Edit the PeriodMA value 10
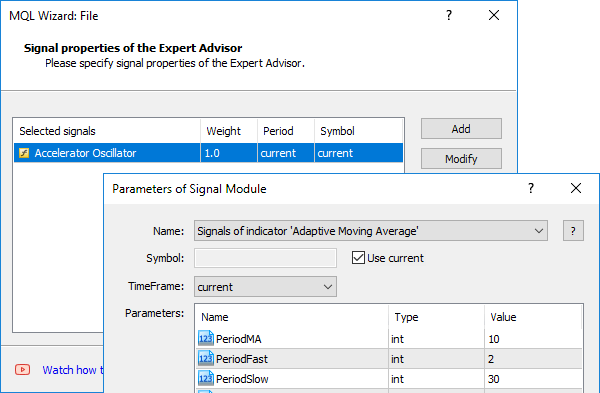The height and width of the screenshot is (393, 600). tap(494, 339)
